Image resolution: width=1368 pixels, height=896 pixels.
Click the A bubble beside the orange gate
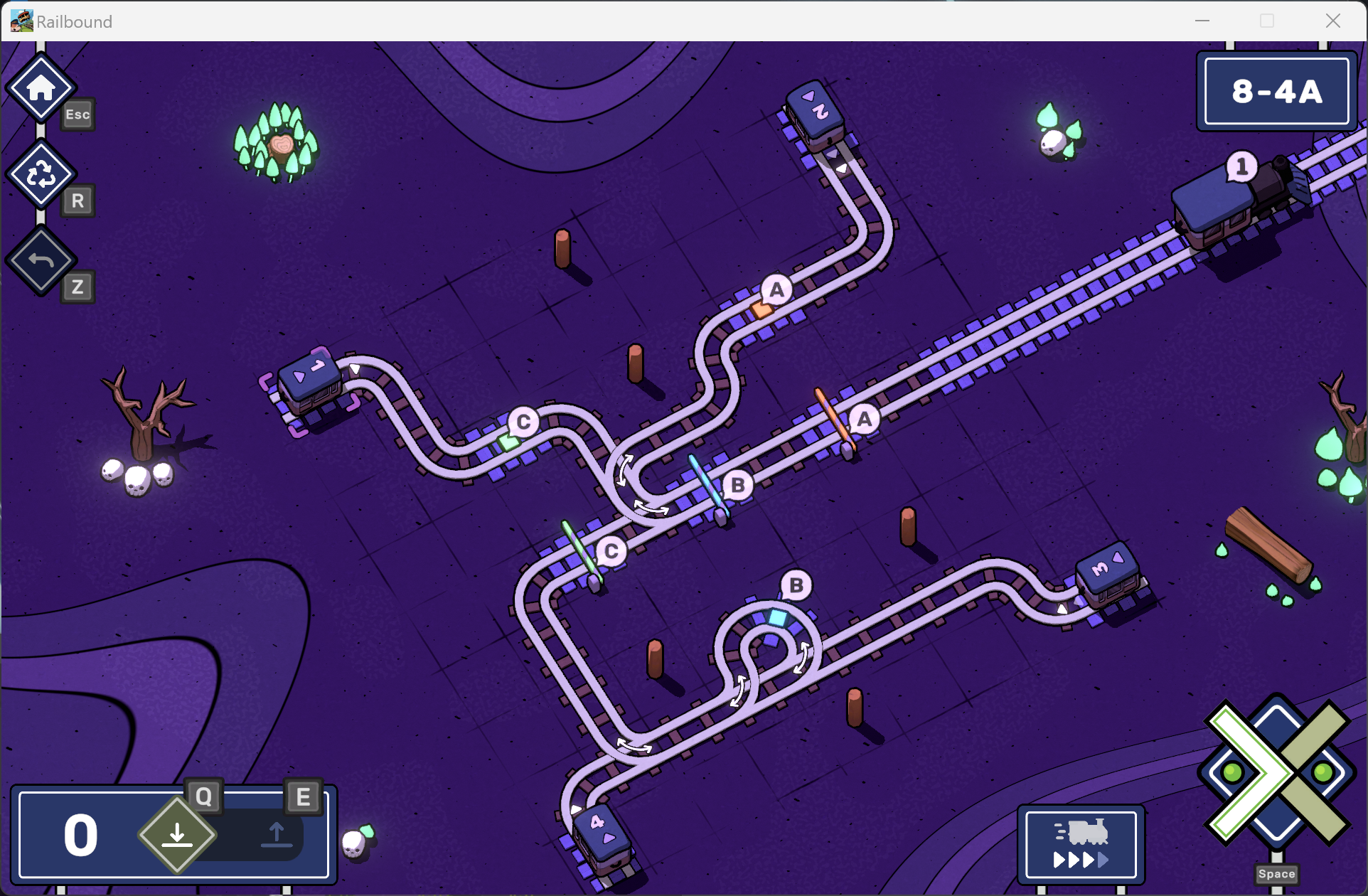click(x=864, y=419)
